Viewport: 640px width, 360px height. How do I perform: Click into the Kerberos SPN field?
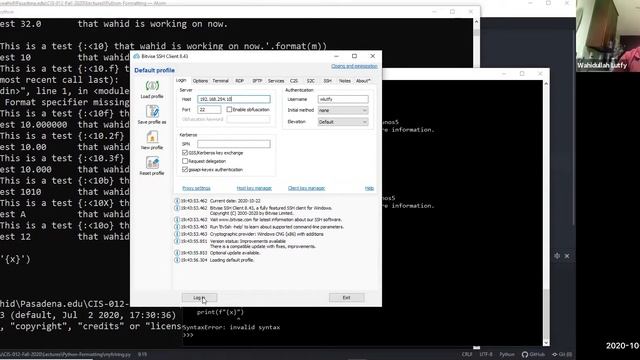(x=234, y=144)
